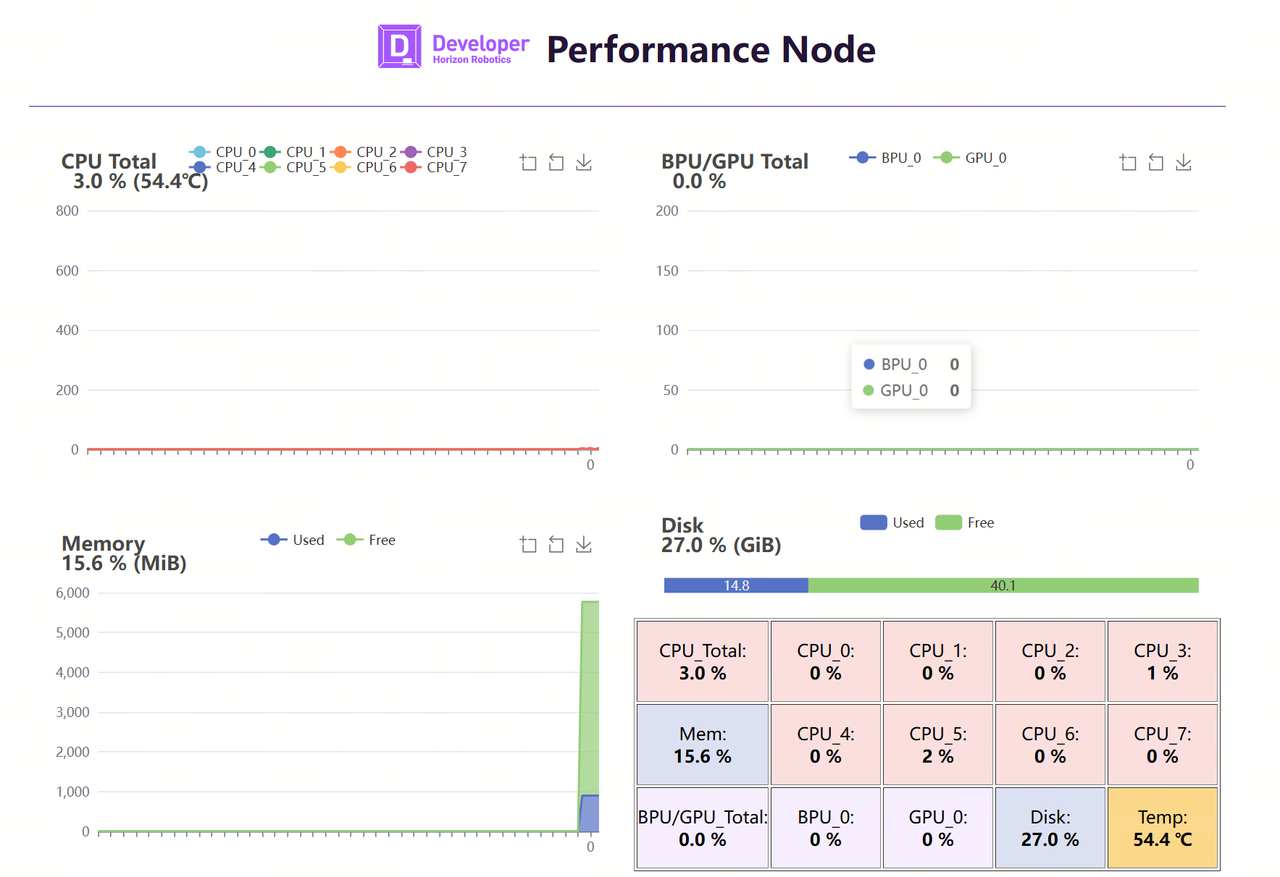This screenshot has width=1280, height=877.
Task: Toggle Used series in Memory legend
Action: (292, 540)
